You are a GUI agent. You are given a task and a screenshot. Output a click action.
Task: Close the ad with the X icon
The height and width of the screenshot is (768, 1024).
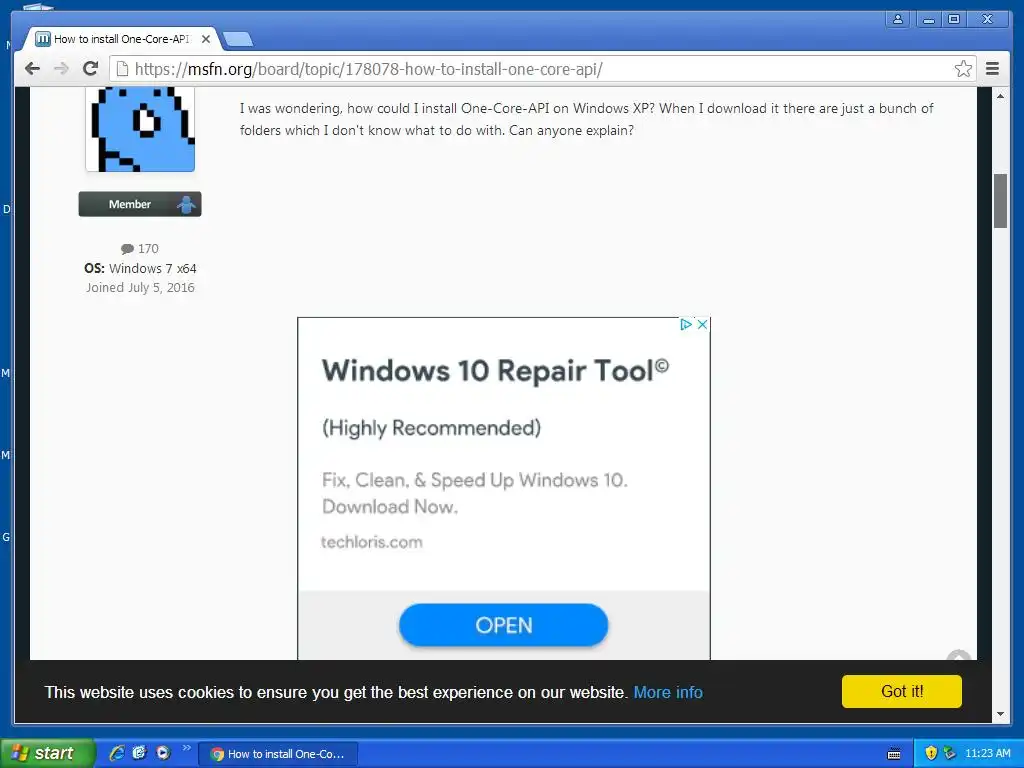[x=702, y=325]
